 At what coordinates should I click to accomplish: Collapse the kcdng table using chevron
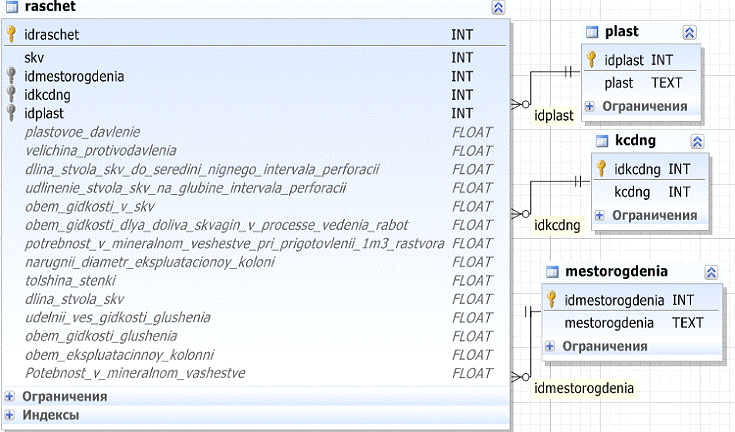click(698, 141)
